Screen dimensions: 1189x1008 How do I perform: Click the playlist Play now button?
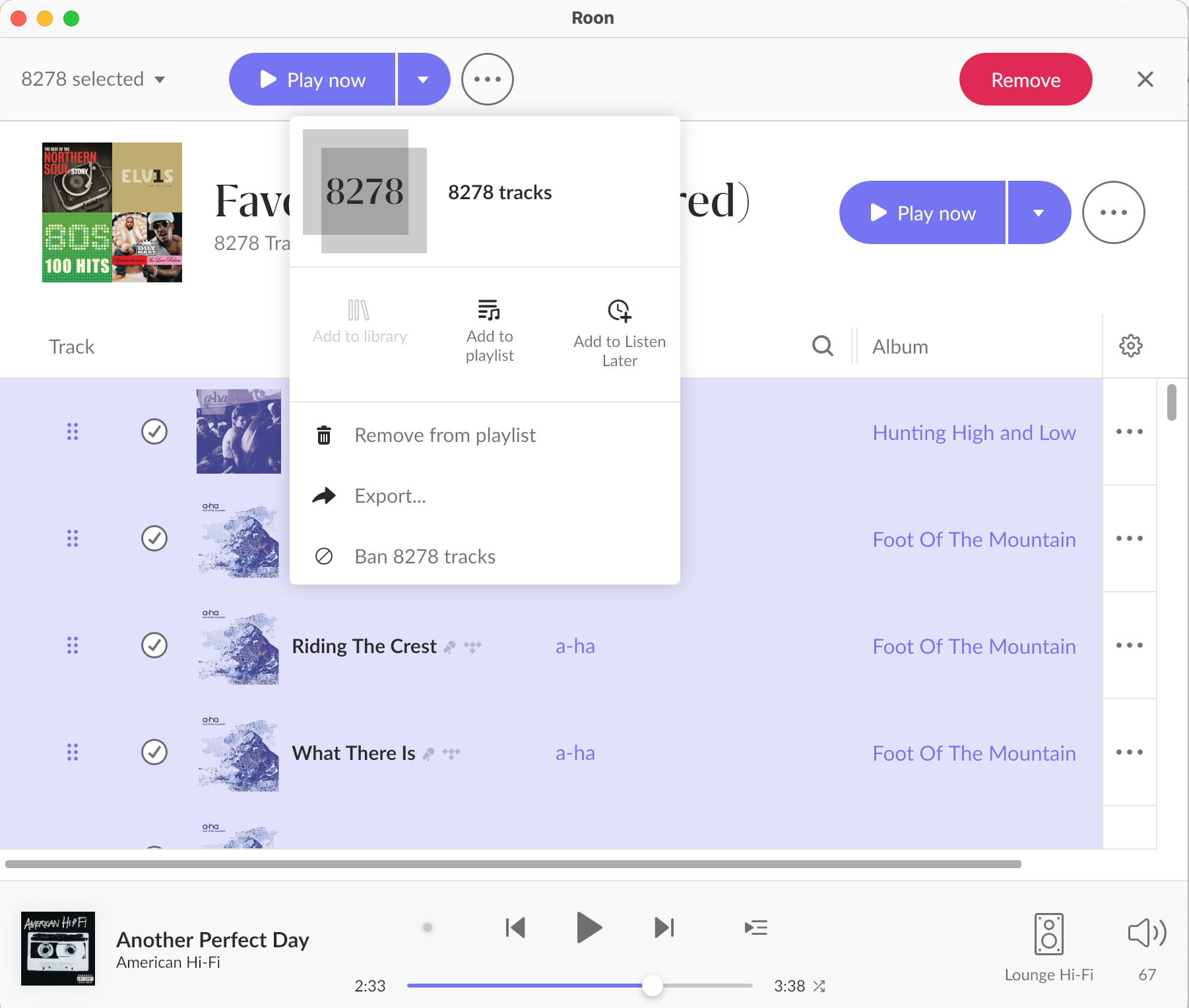point(922,212)
